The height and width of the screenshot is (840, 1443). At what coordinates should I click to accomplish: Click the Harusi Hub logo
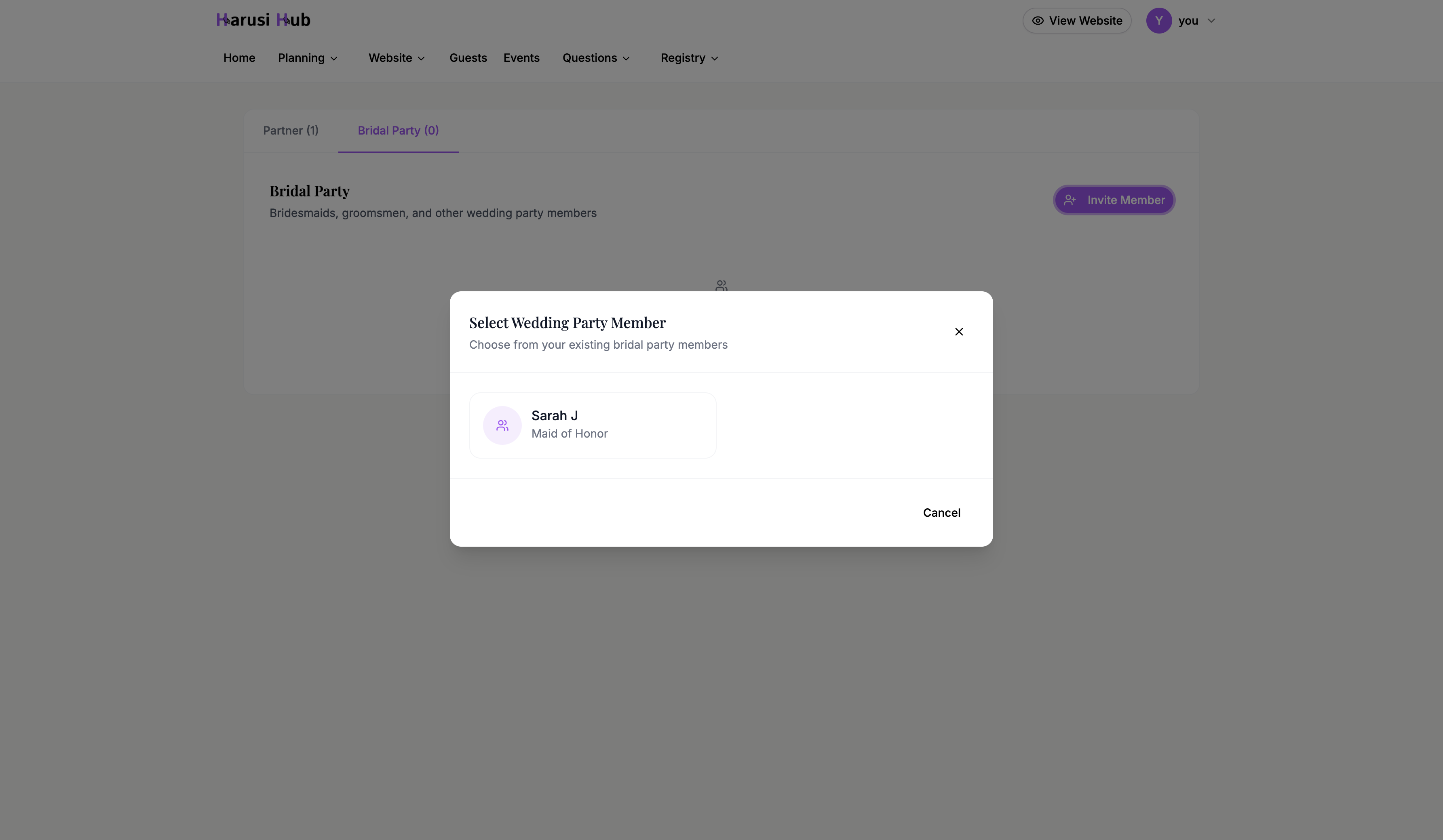263,19
